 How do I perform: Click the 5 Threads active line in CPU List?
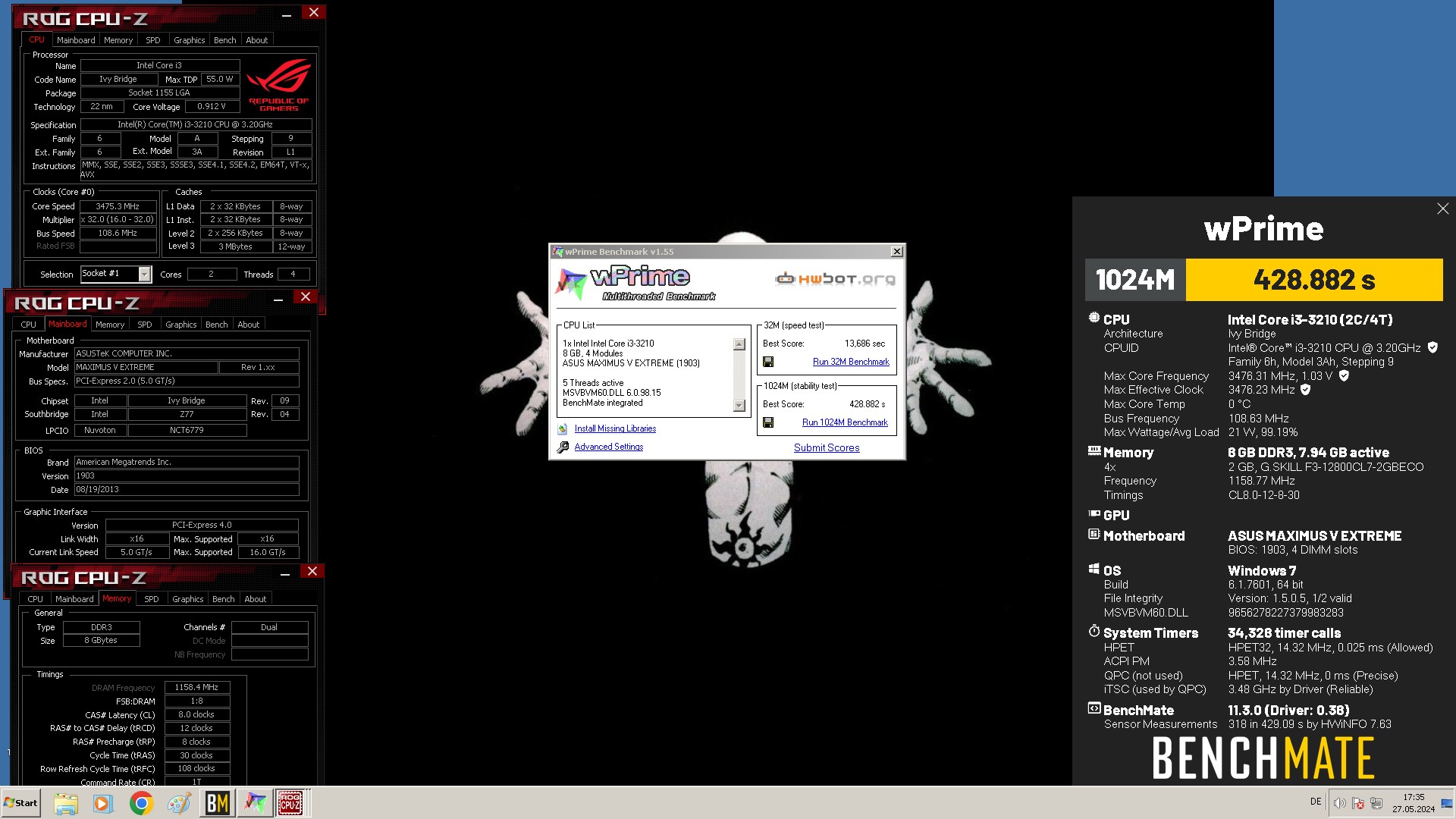[x=593, y=383]
